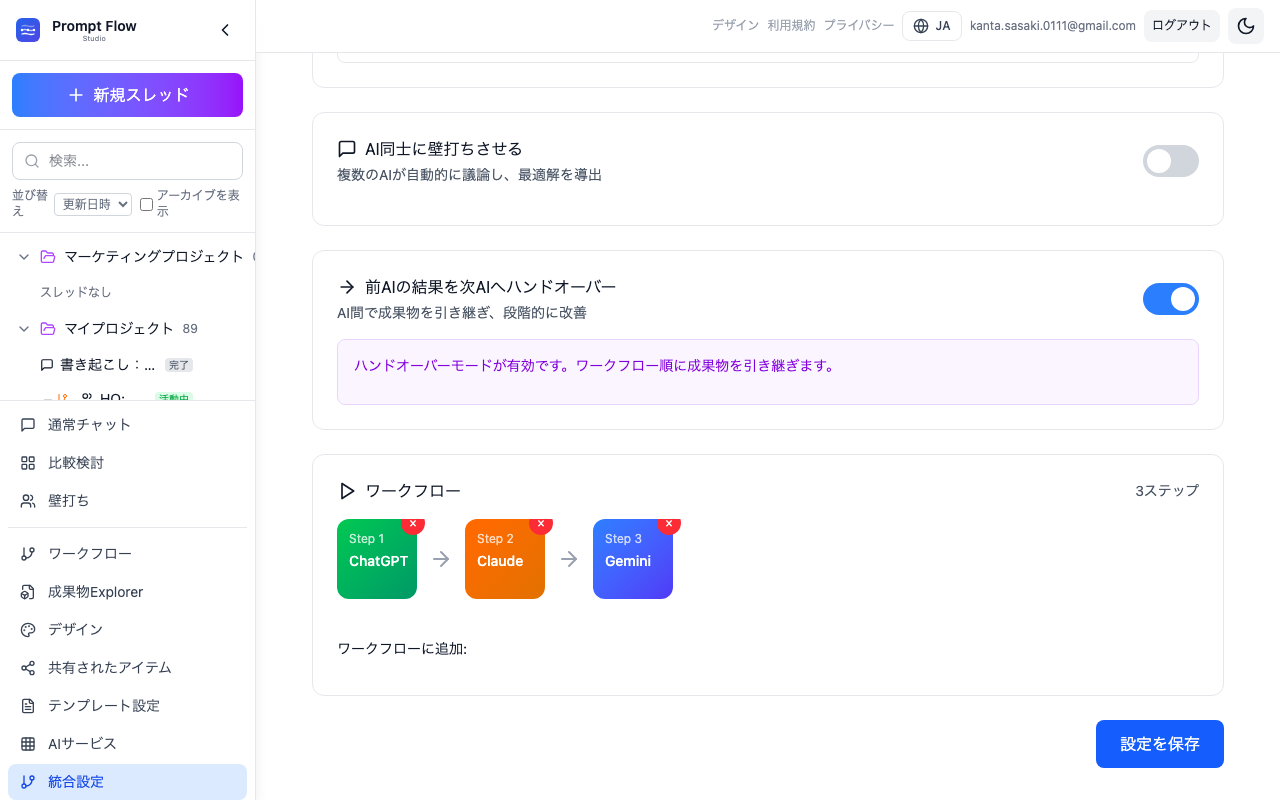Viewport: 1280px width, 800px height.
Task: Click the globe icon in the header
Action: [x=921, y=26]
